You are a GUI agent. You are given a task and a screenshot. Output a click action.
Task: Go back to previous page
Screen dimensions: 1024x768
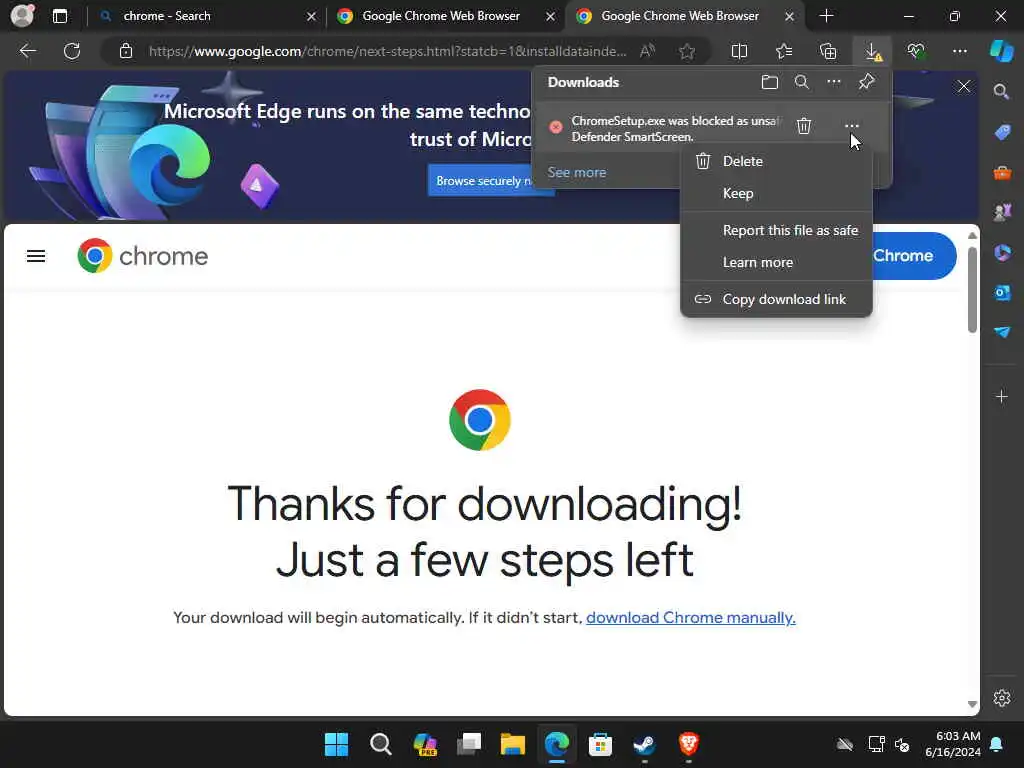pos(27,51)
